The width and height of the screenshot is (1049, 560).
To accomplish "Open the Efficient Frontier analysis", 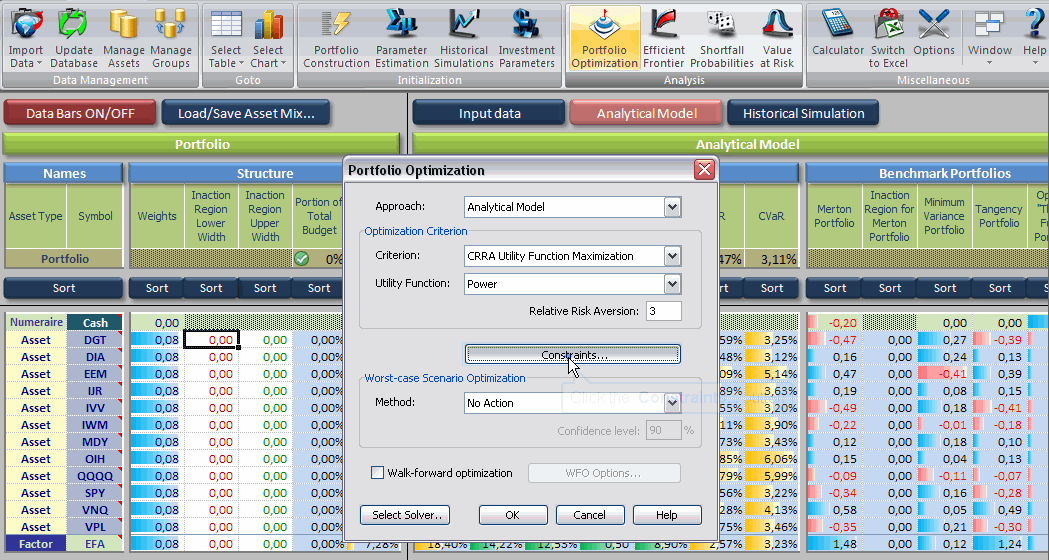I will pyautogui.click(x=664, y=24).
